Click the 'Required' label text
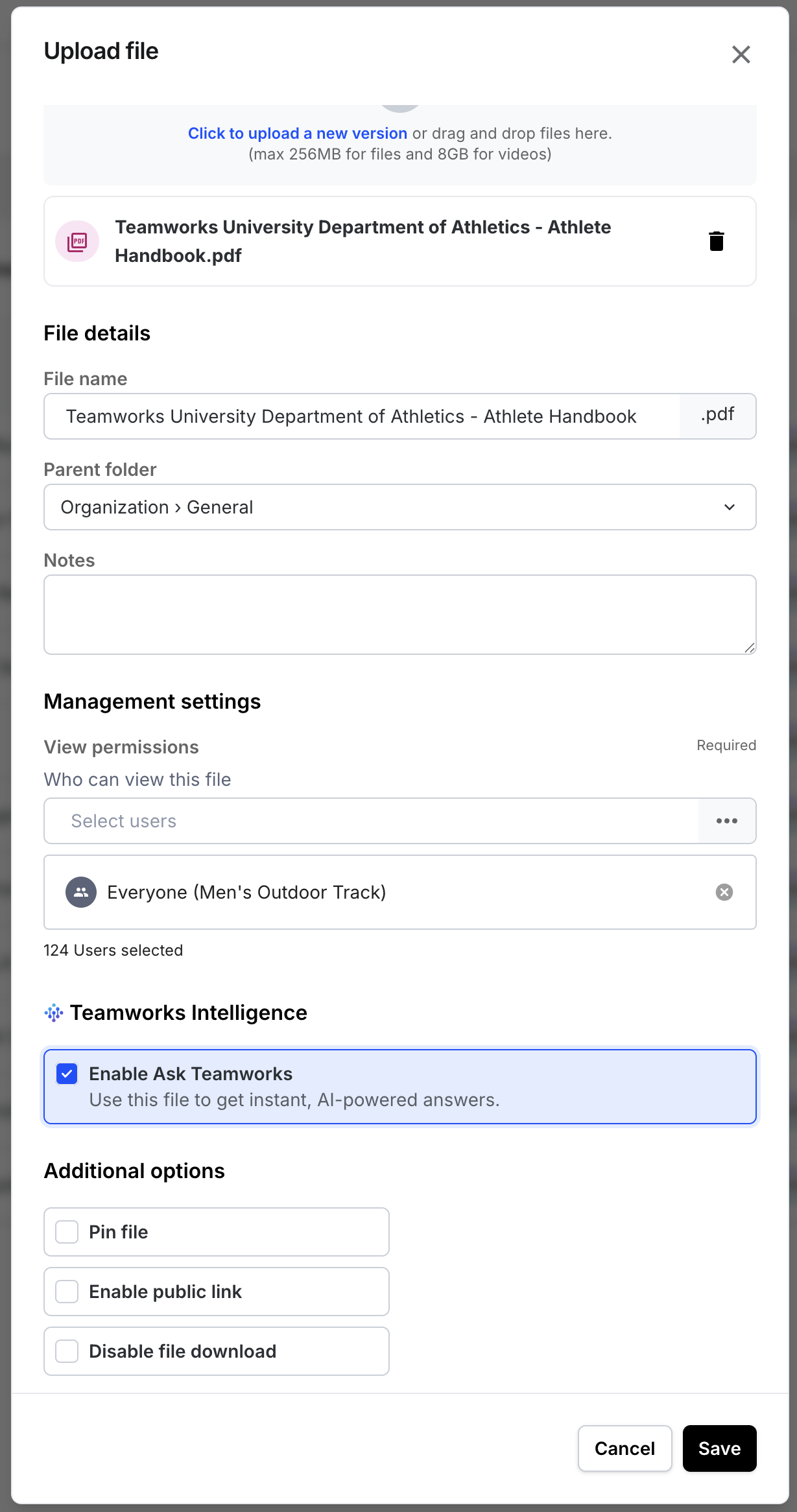The width and height of the screenshot is (797, 1512). coord(726,746)
